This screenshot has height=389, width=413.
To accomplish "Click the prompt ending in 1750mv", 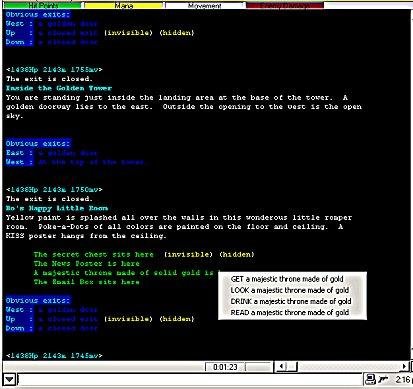I will pos(54,190).
